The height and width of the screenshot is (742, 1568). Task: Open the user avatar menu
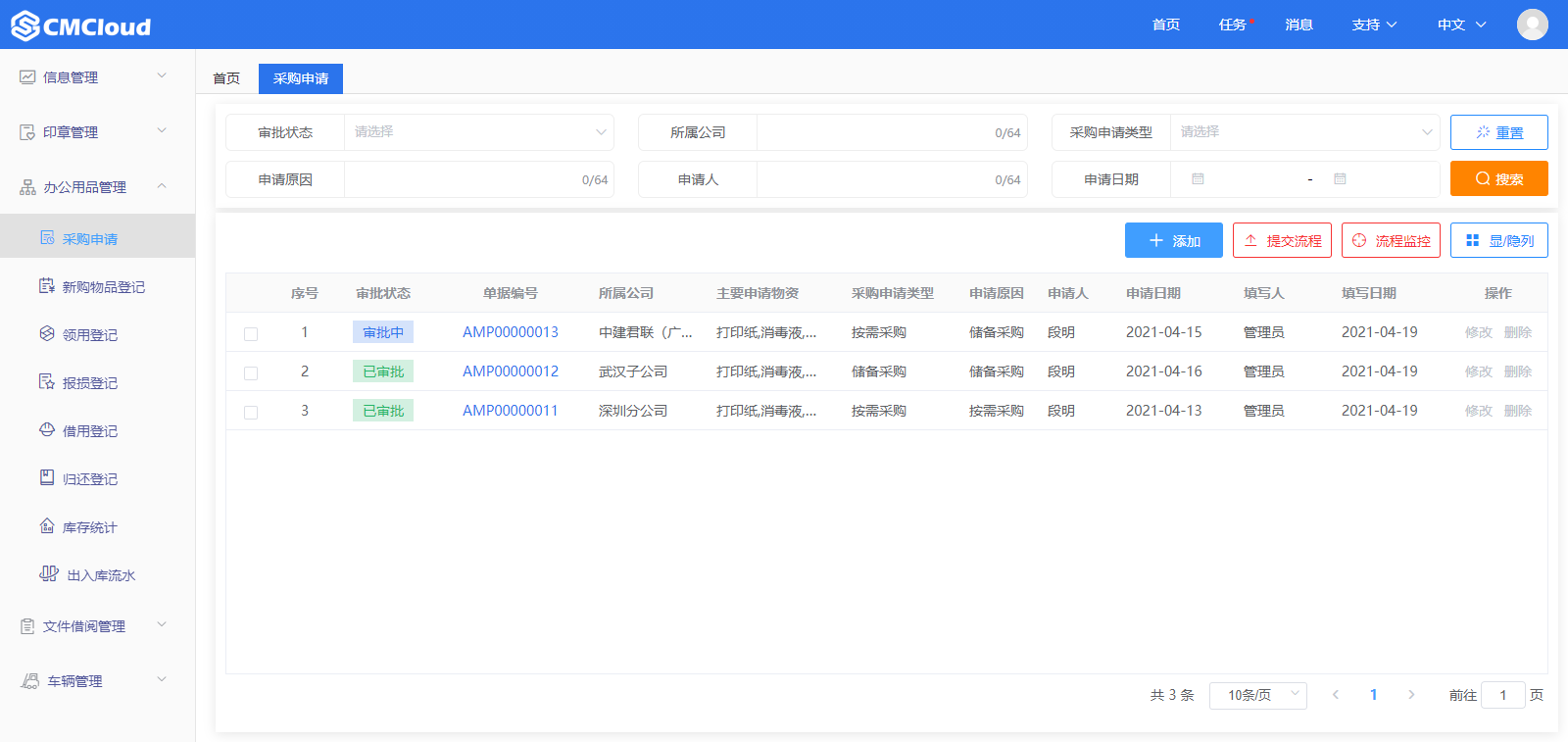coord(1533,25)
